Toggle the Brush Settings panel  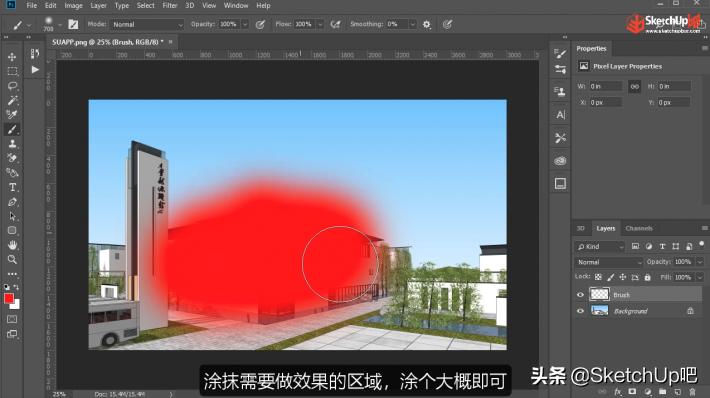[x=73, y=24]
